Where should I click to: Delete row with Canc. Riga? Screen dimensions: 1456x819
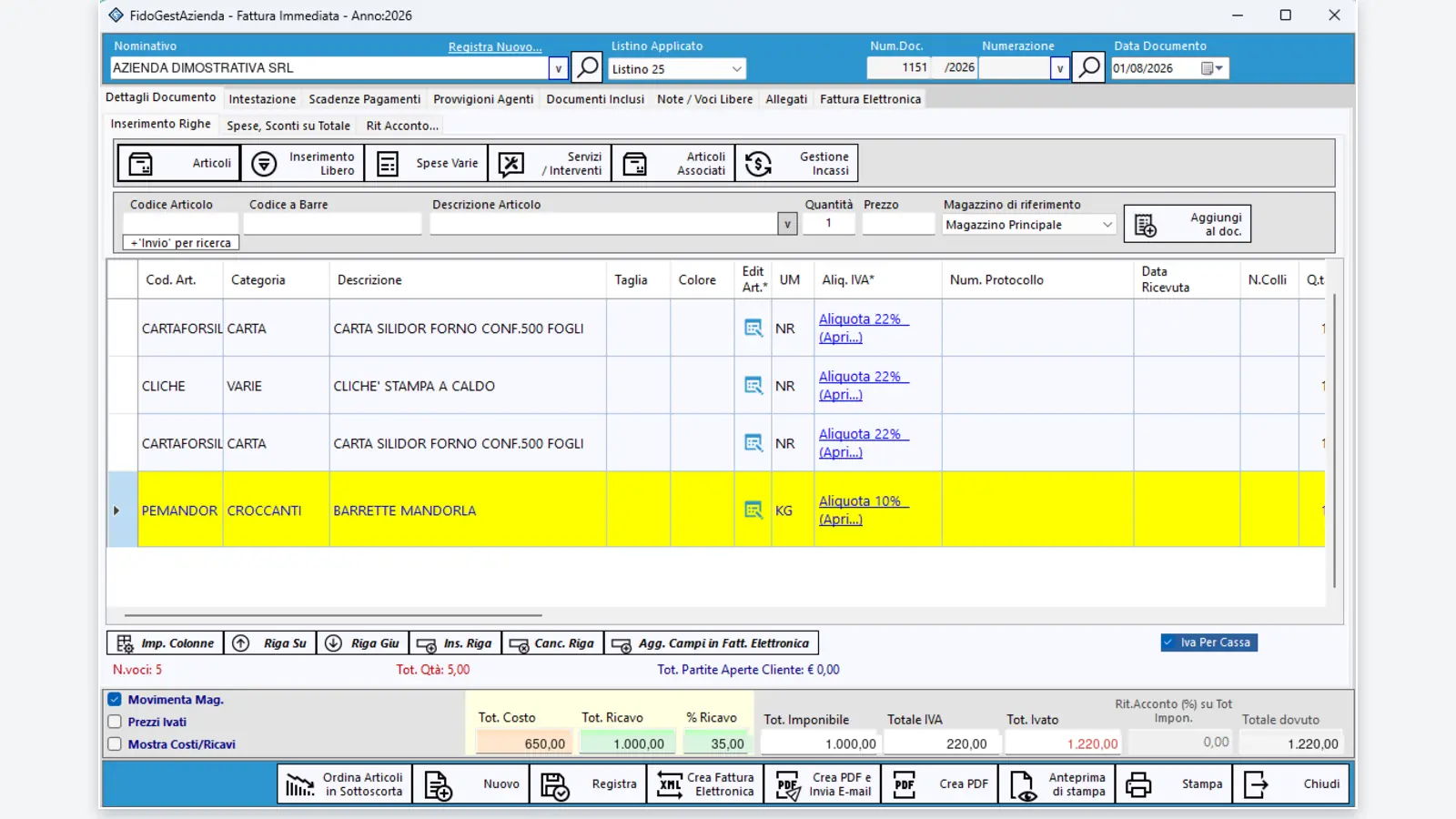(551, 643)
